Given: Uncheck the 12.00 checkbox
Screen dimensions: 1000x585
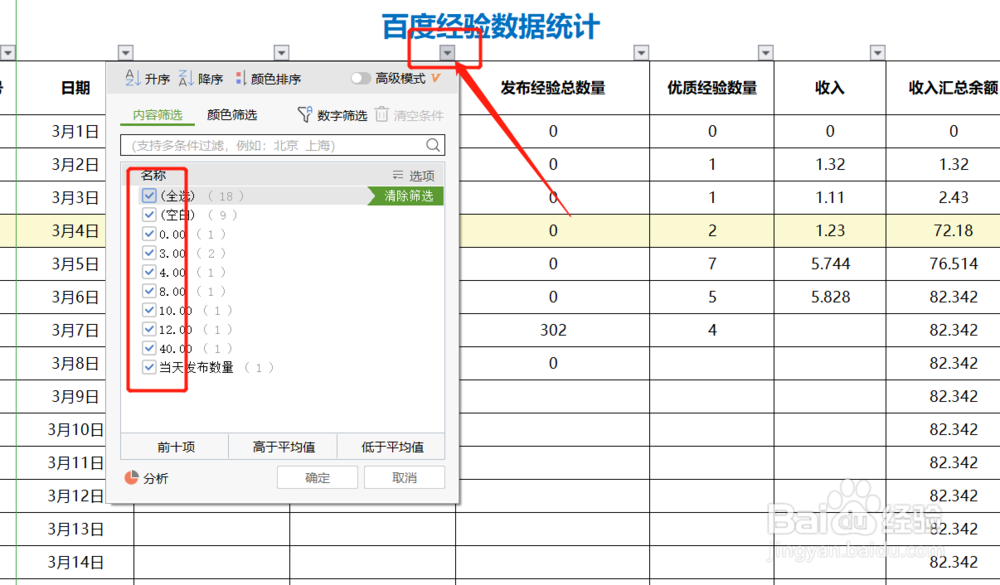Looking at the screenshot, I should tap(149, 329).
